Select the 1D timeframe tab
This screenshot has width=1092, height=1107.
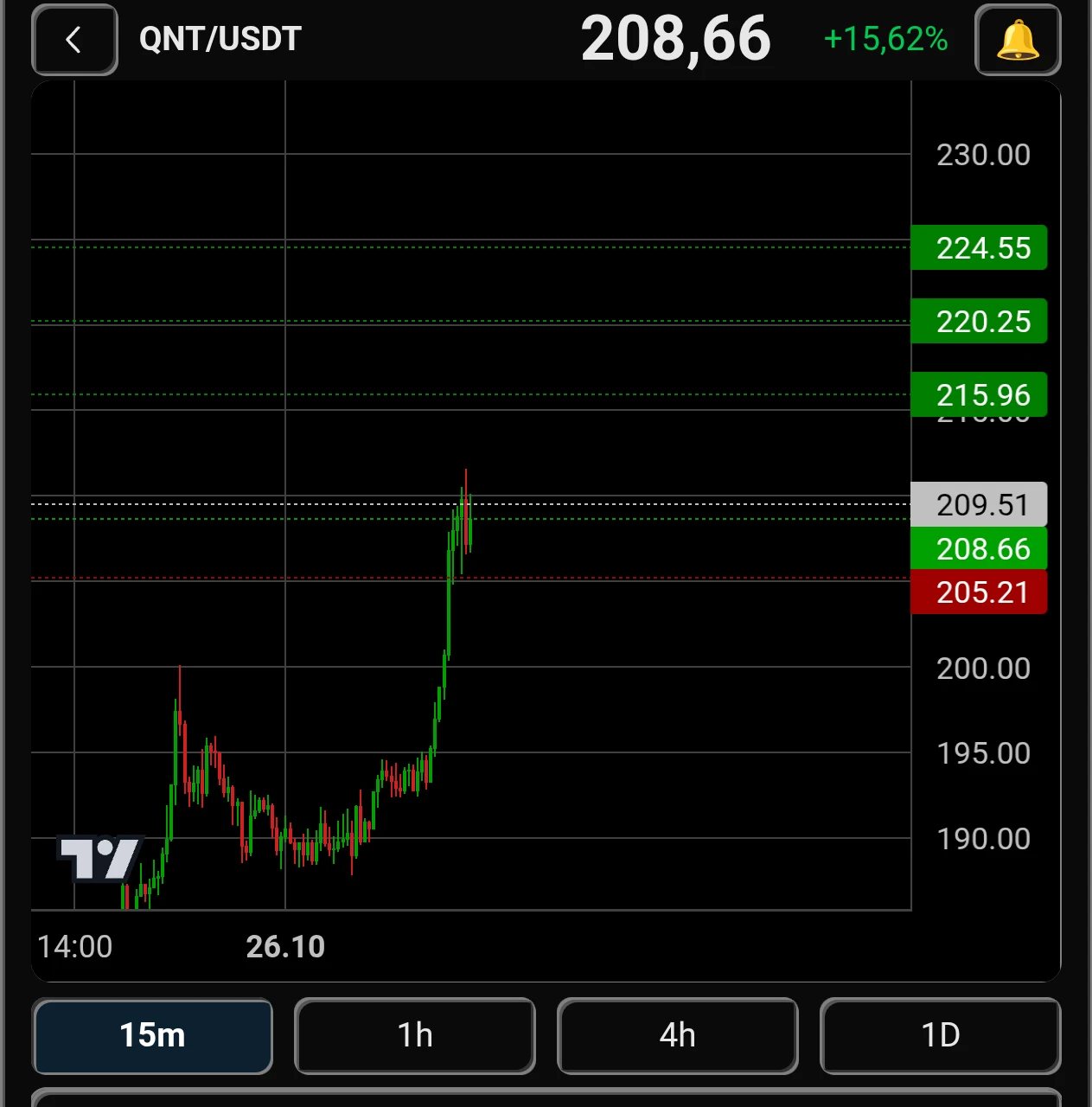(941, 1035)
